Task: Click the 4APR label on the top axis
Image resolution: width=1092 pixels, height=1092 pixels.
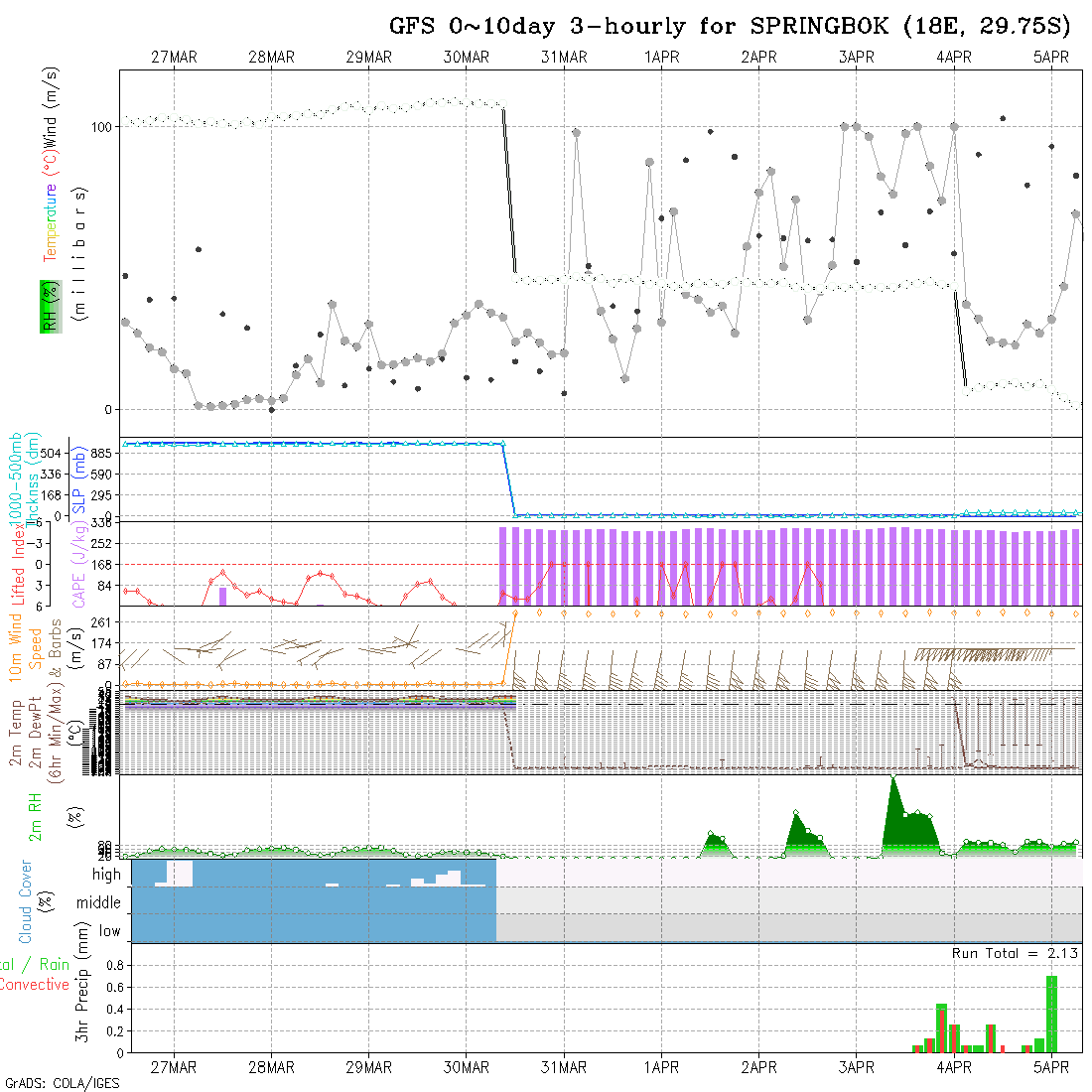Action: tap(954, 58)
